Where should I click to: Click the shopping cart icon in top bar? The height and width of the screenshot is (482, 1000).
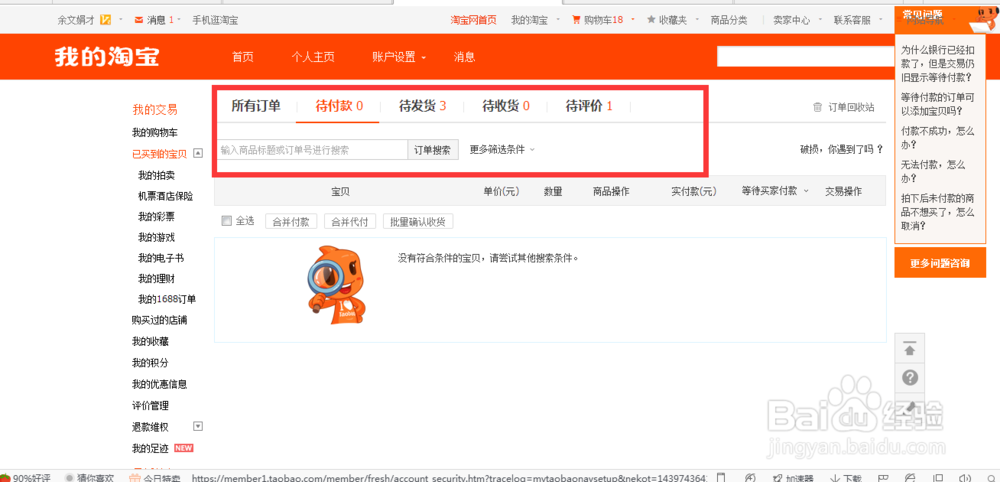pyautogui.click(x=577, y=20)
